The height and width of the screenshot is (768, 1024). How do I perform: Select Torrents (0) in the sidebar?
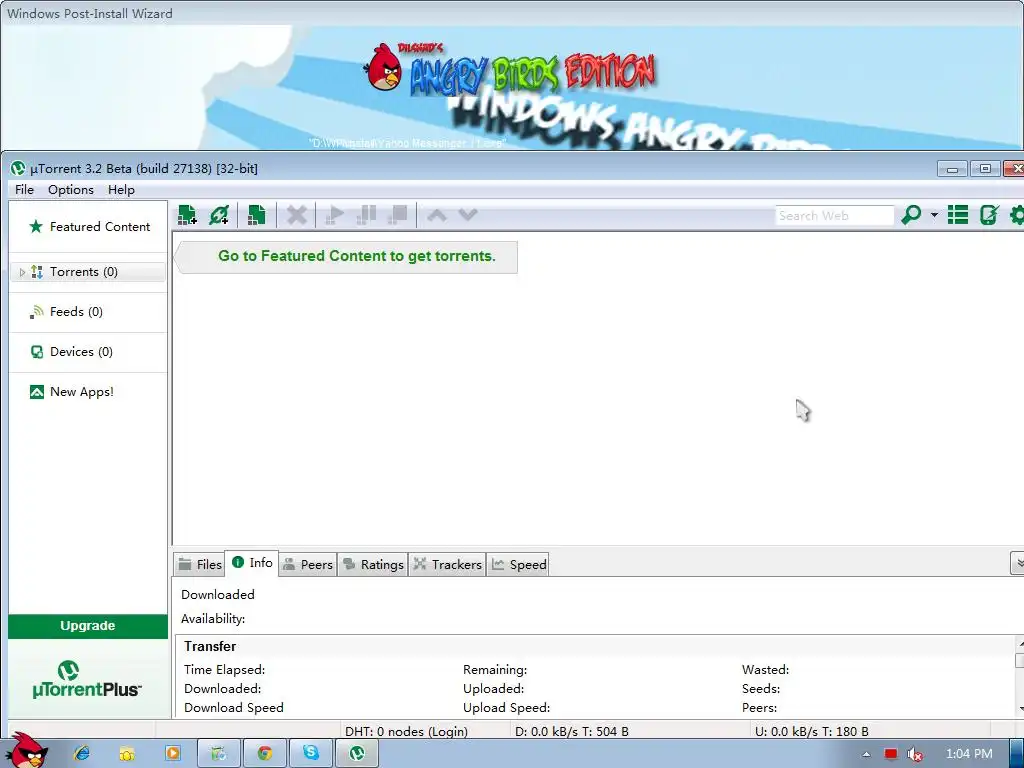[88, 272]
